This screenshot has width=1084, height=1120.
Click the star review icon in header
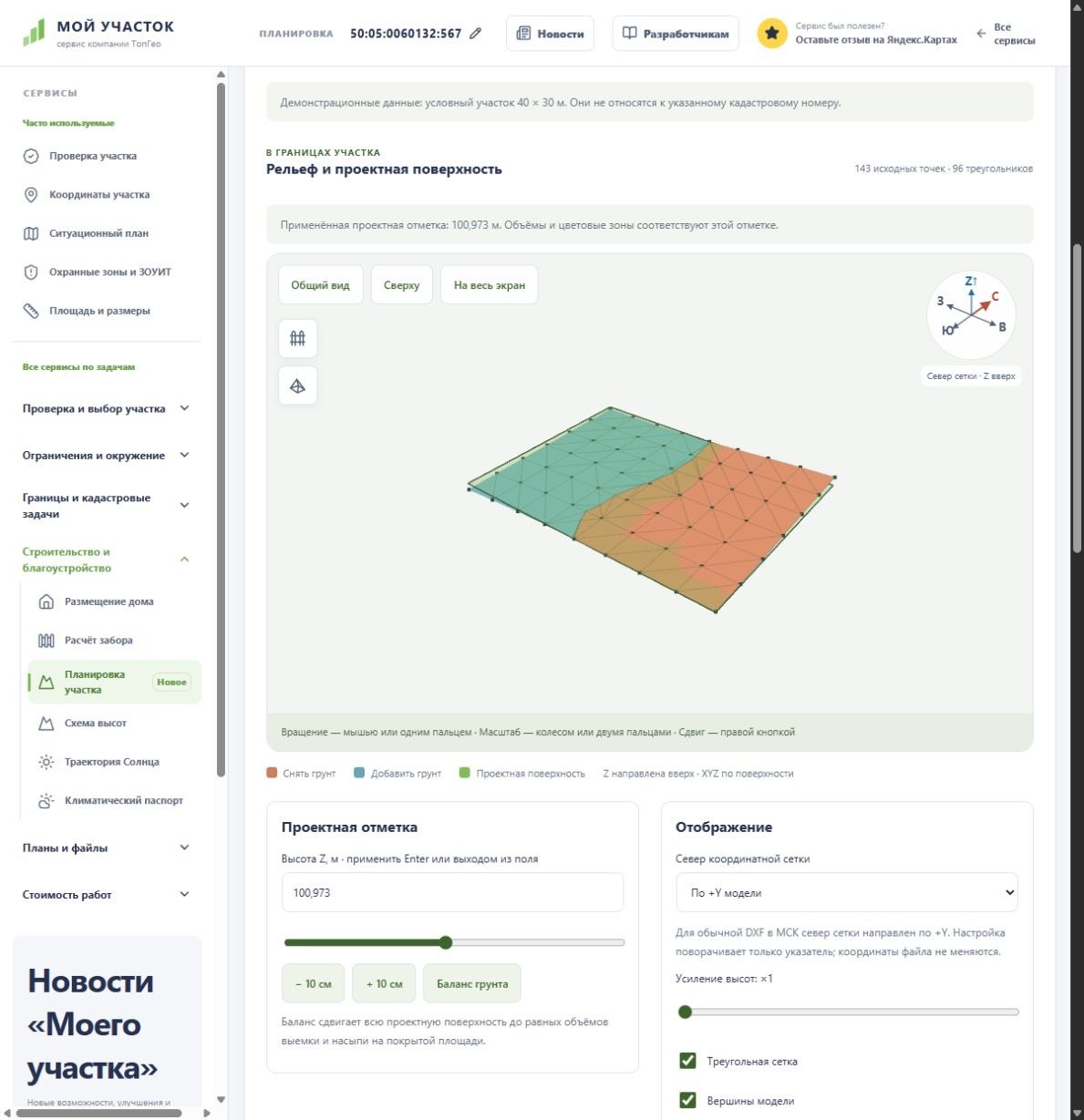(772, 34)
